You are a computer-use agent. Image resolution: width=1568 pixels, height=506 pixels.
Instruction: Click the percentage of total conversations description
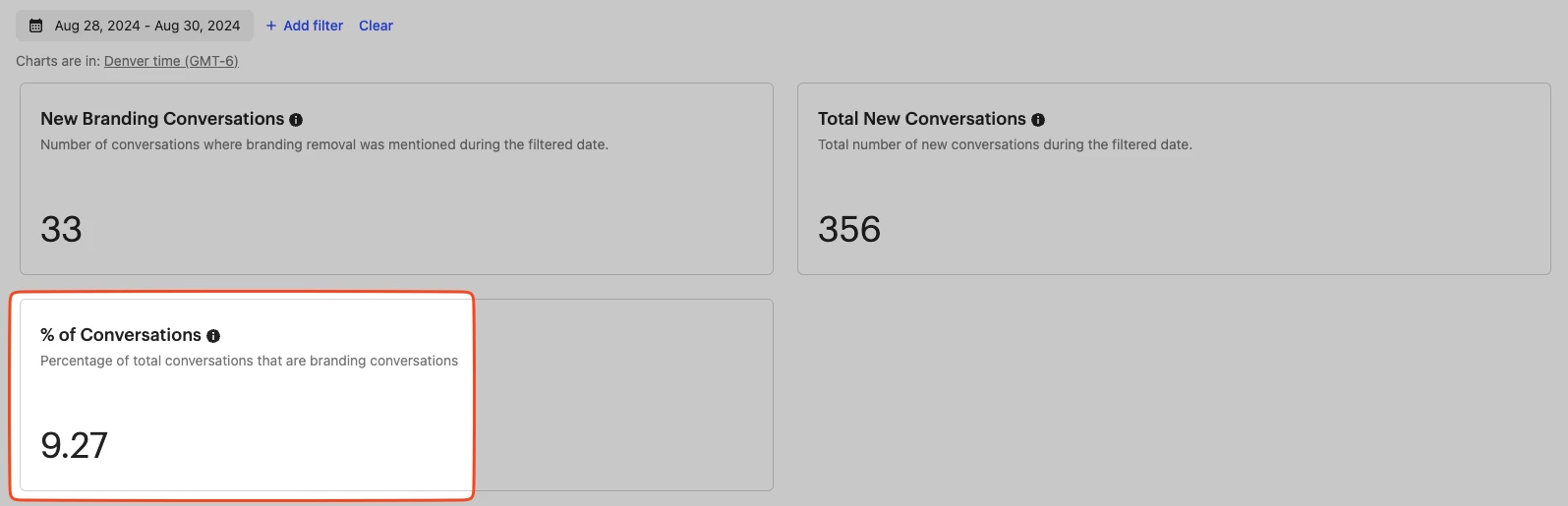[249, 361]
